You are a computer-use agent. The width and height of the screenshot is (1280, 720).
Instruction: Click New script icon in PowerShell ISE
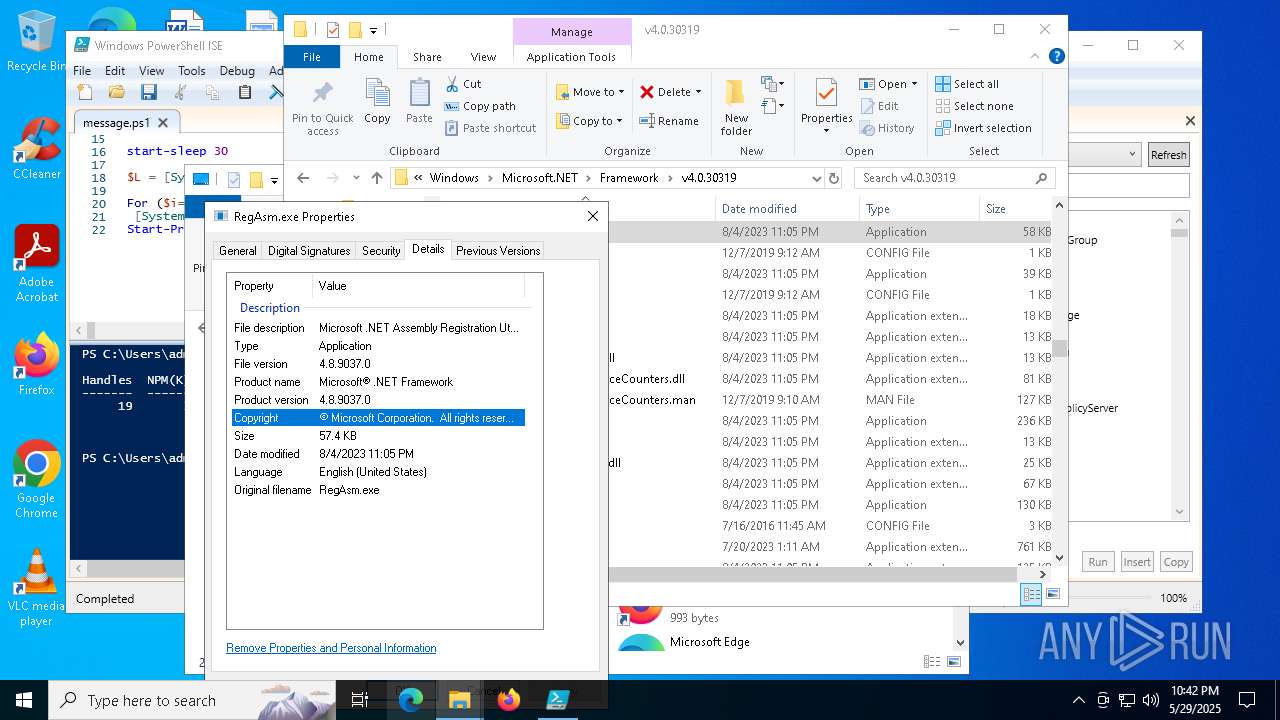coord(85,93)
